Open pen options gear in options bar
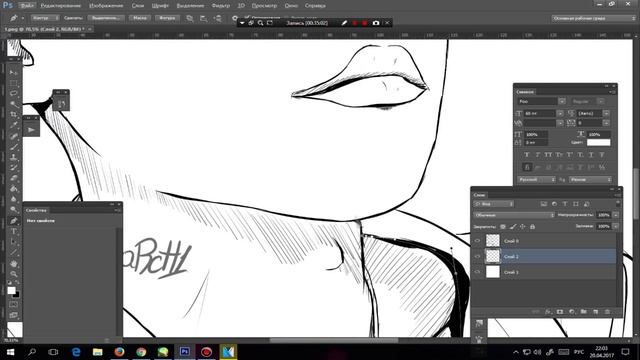The width and height of the screenshot is (640, 360). [235, 18]
